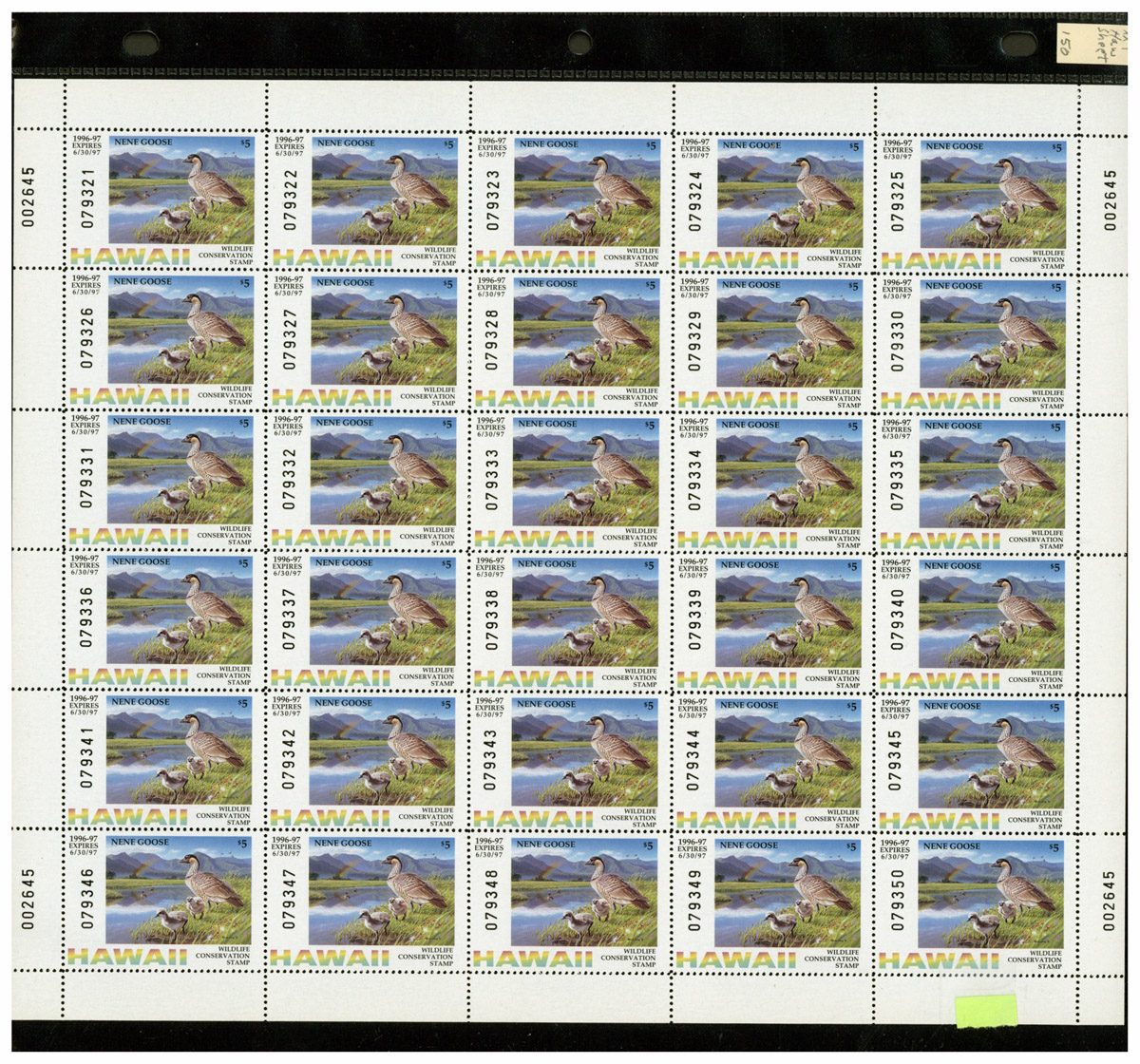Click the plate number 002645 beside stamp 079346
The image size is (1140, 1064).
(28, 898)
